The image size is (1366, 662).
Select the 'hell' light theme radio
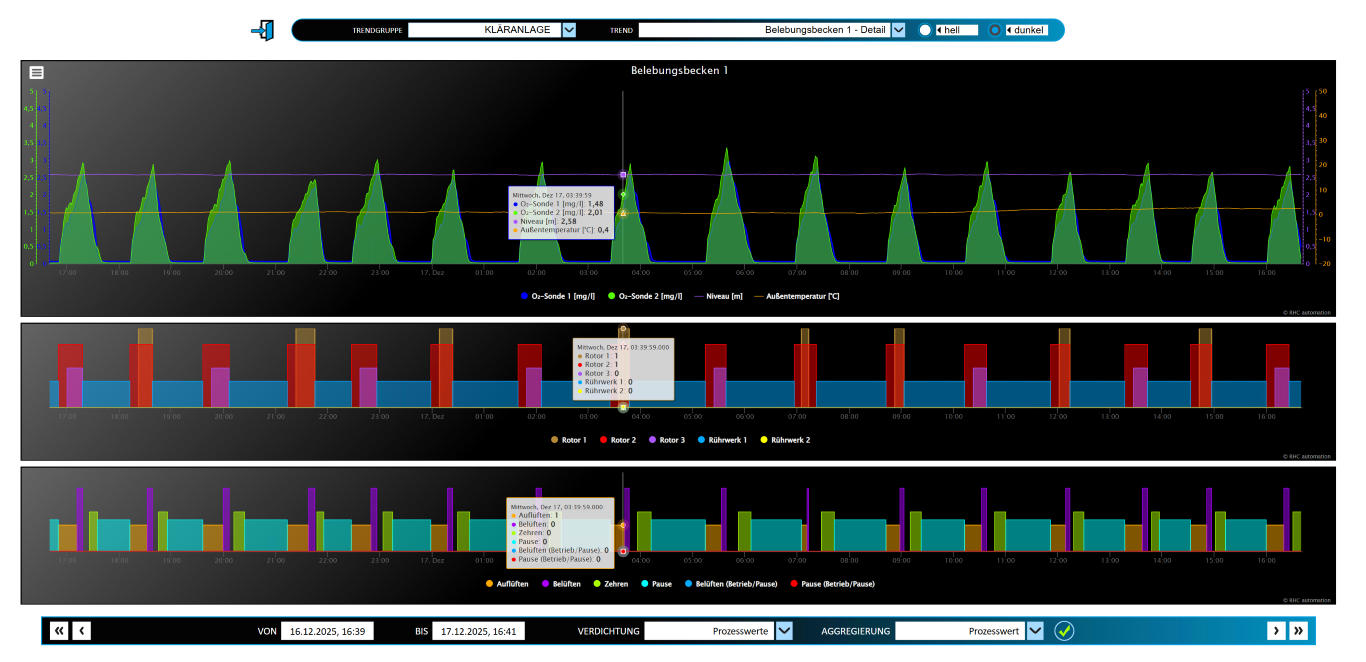925,30
